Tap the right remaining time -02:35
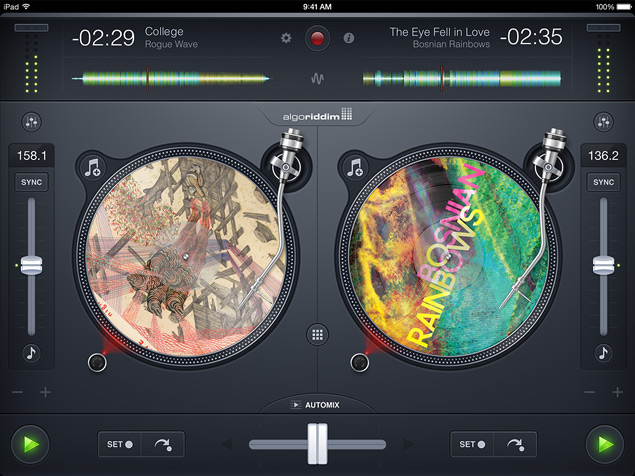The image size is (635, 476). pyautogui.click(x=531, y=37)
